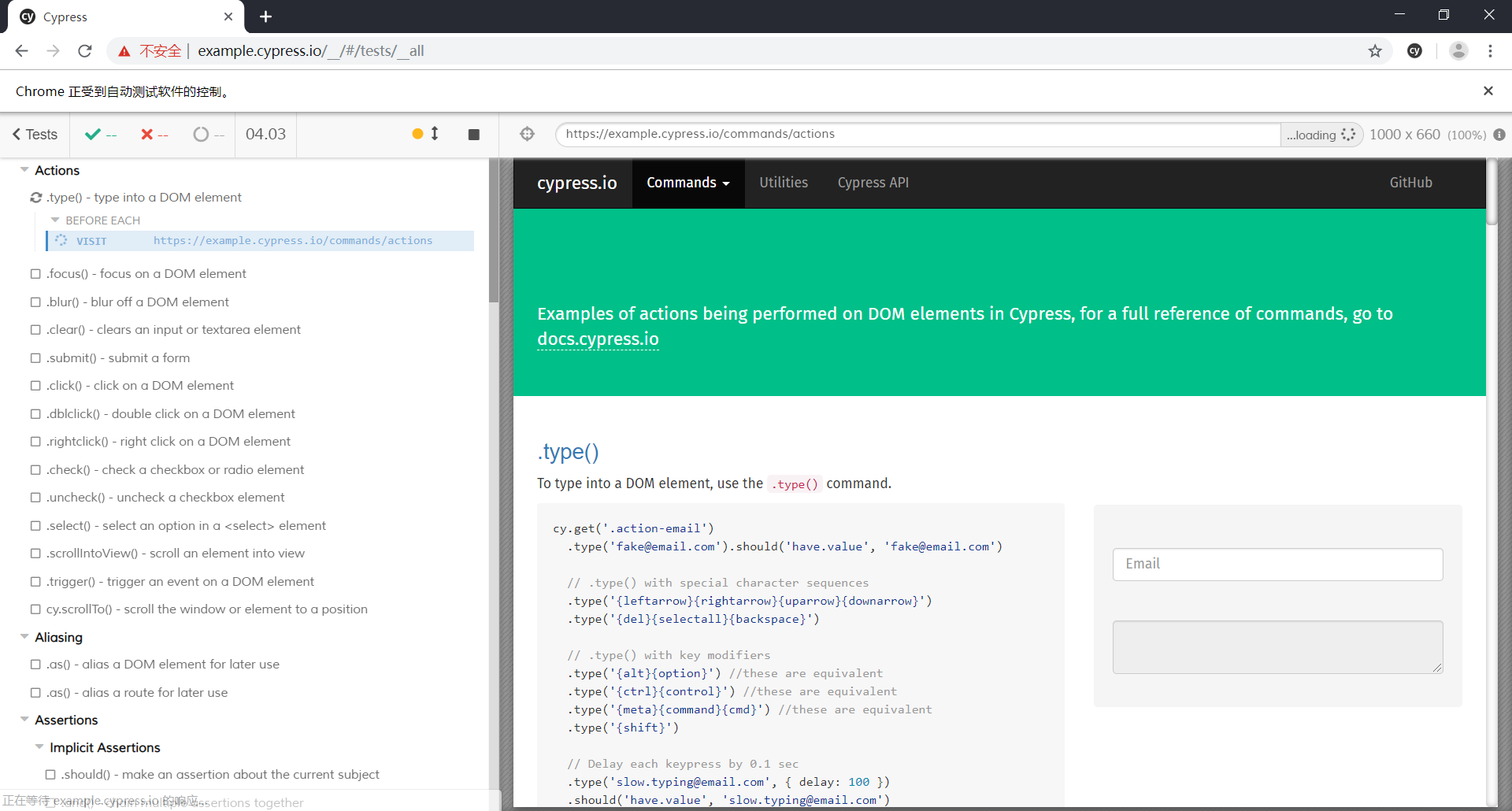Screen dimensions: 1512x811
Task: Switch to the Utilities nav item
Action: tap(783, 183)
